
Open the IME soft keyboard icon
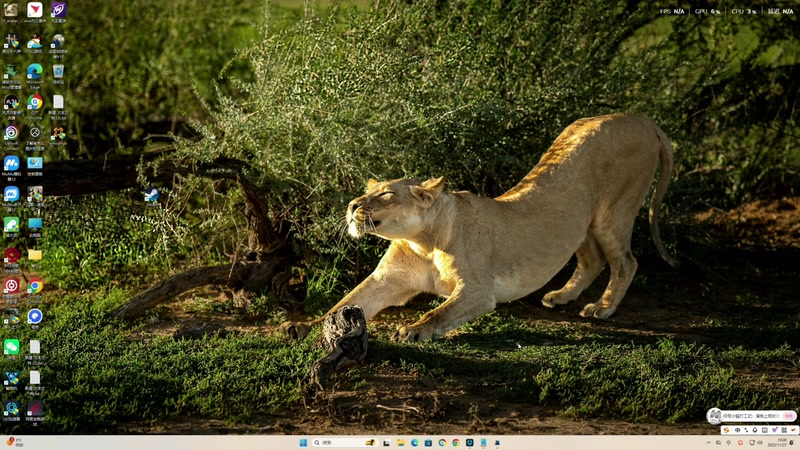764,430
